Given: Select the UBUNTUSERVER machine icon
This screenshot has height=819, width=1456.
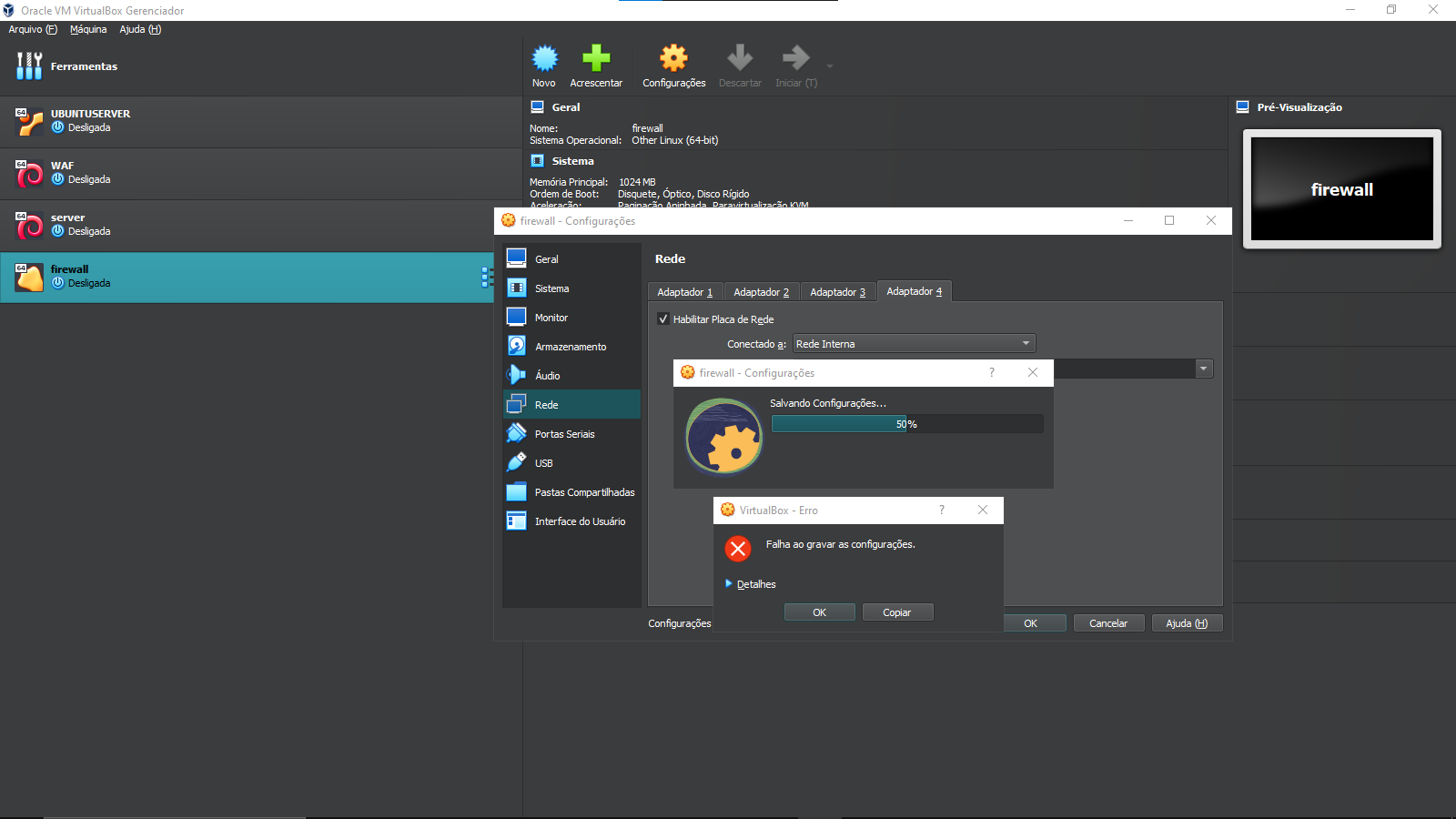Looking at the screenshot, I should tap(29, 121).
